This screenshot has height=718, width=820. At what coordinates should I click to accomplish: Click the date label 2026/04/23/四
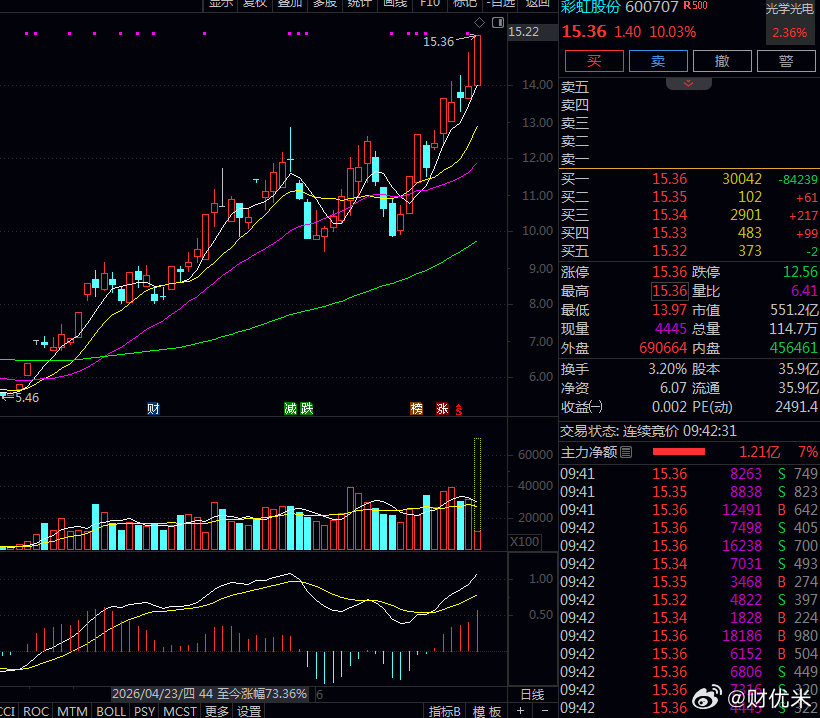pyautogui.click(x=153, y=694)
